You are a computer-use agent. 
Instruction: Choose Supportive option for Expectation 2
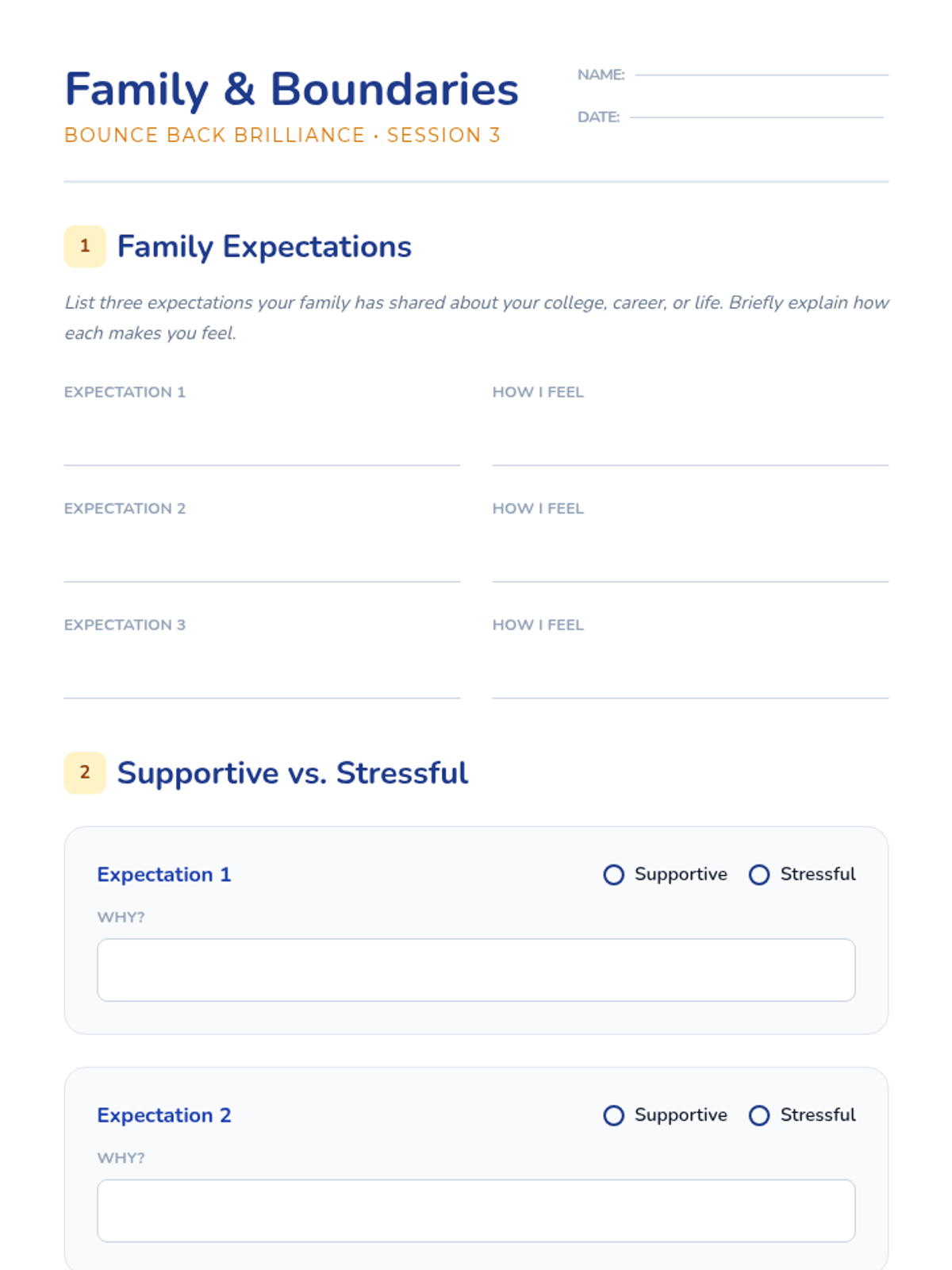[613, 1115]
